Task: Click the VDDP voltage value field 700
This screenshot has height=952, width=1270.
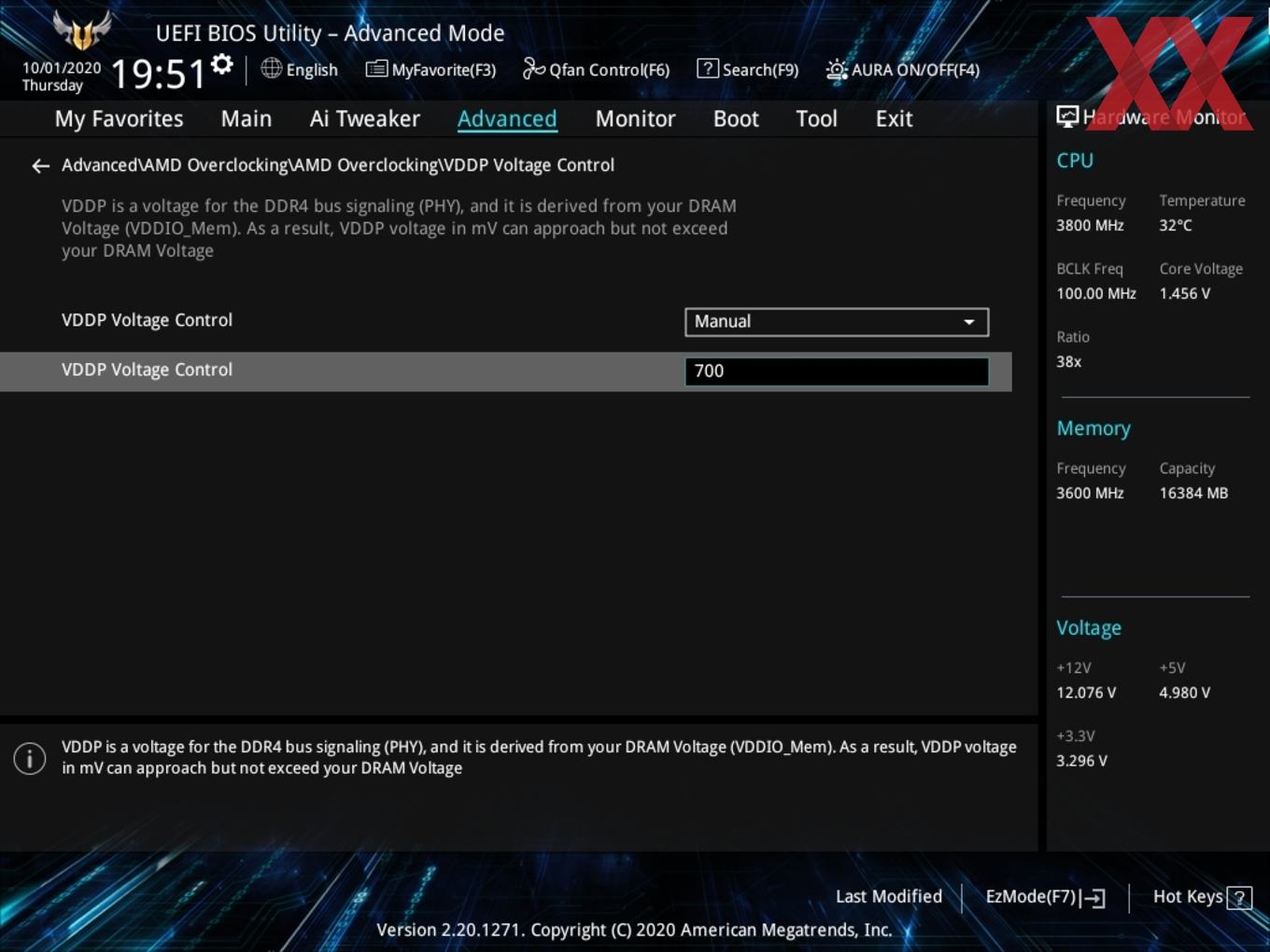Action: 837,371
